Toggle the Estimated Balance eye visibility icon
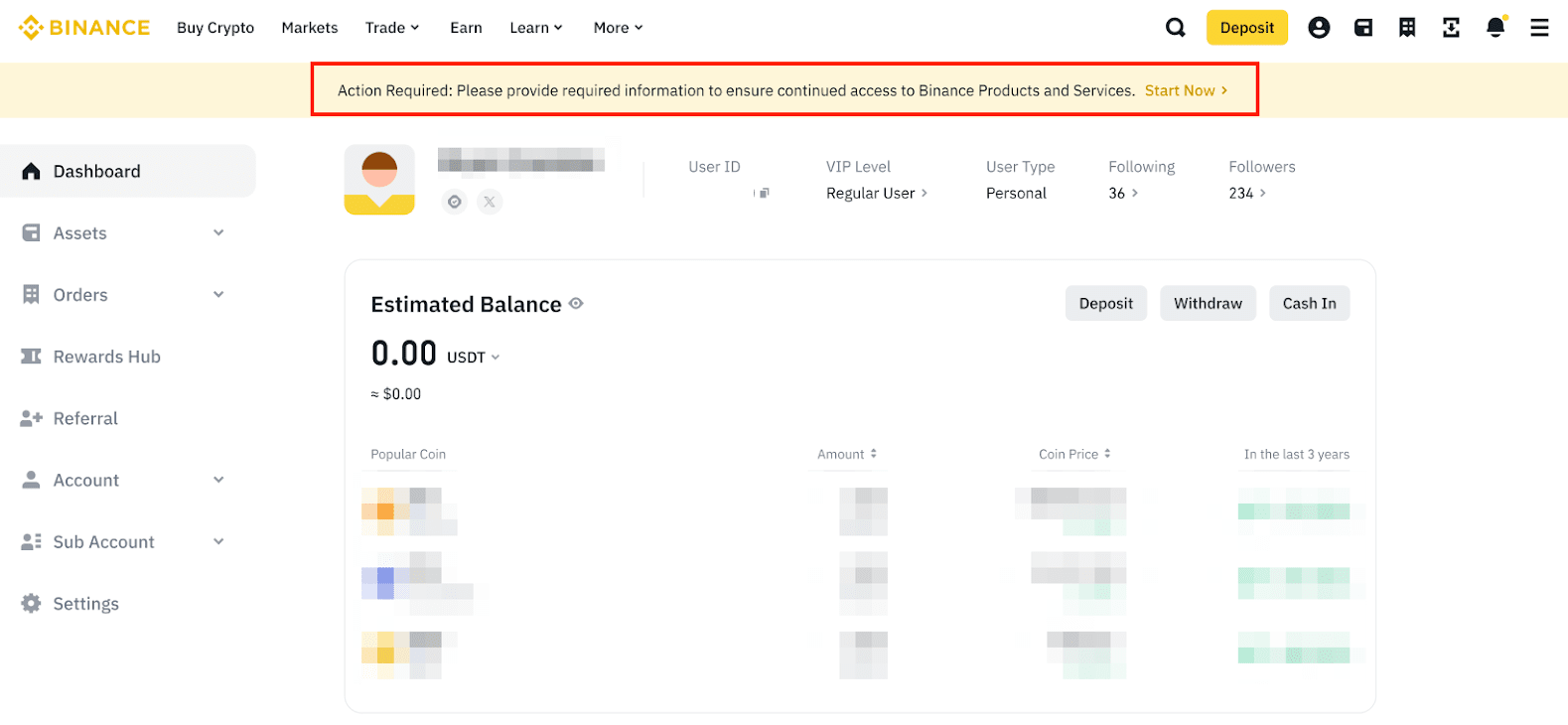 (x=576, y=304)
